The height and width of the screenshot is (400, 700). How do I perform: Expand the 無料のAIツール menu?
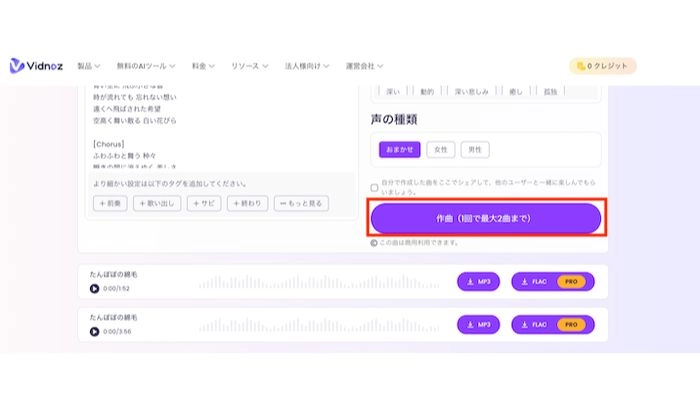pos(146,66)
